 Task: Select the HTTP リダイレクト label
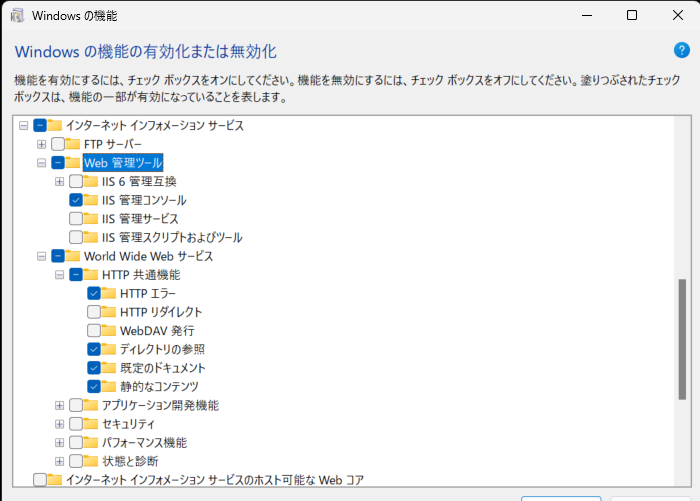click(161, 312)
